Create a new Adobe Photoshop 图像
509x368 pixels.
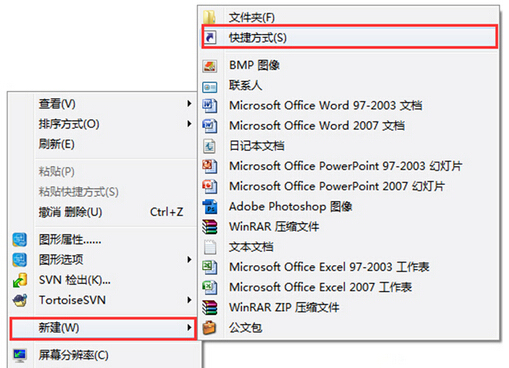point(349,207)
